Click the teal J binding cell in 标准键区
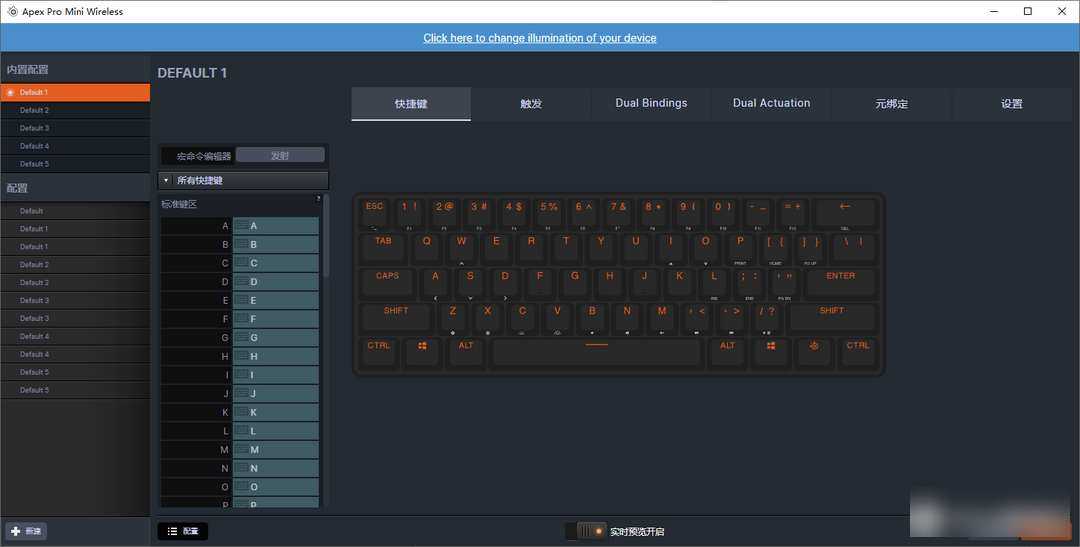Viewport: 1080px width, 547px height. pyautogui.click(x=276, y=393)
